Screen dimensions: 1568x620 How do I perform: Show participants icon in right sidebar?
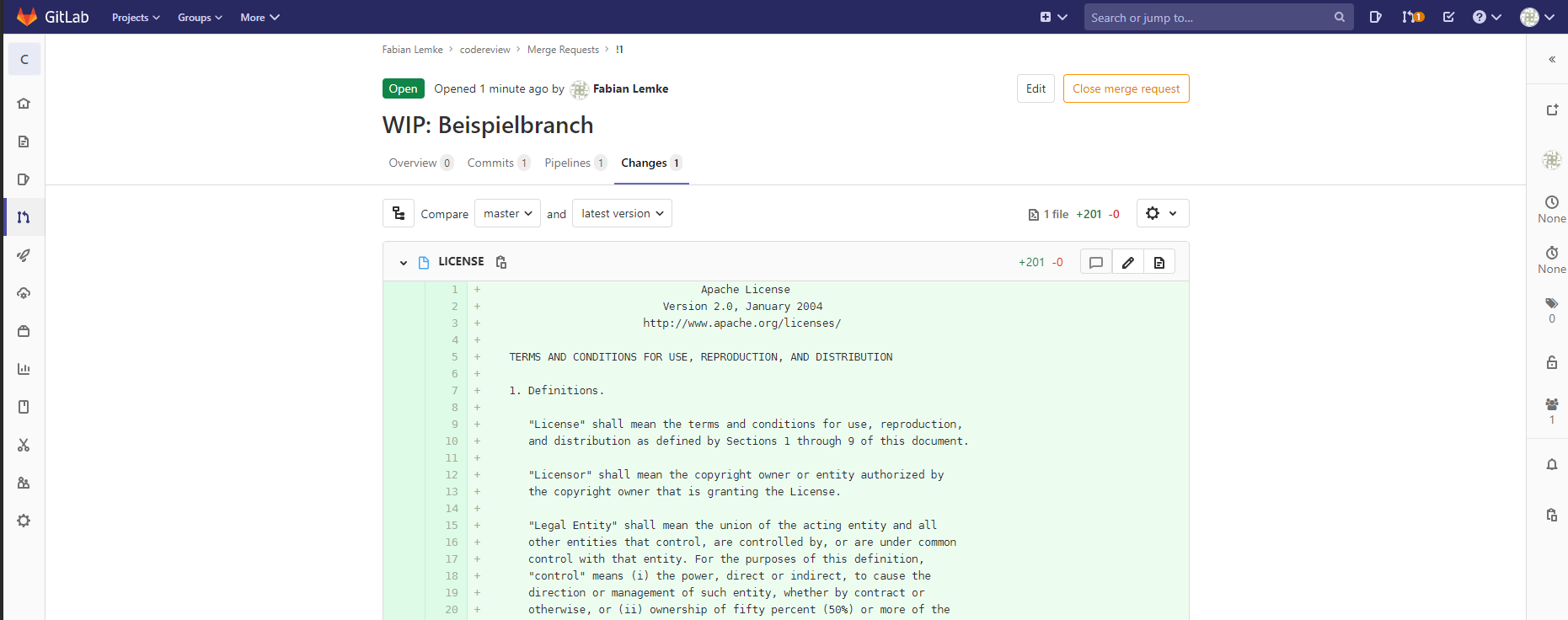1552,404
